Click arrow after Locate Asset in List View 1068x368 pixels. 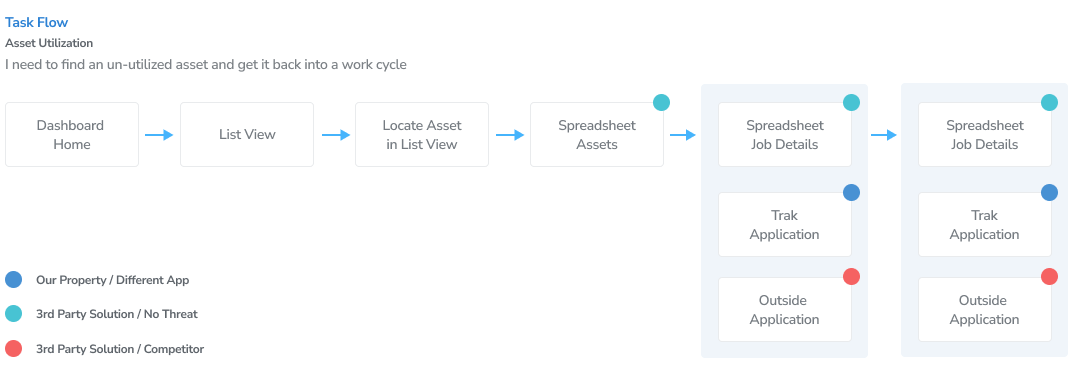point(509,135)
